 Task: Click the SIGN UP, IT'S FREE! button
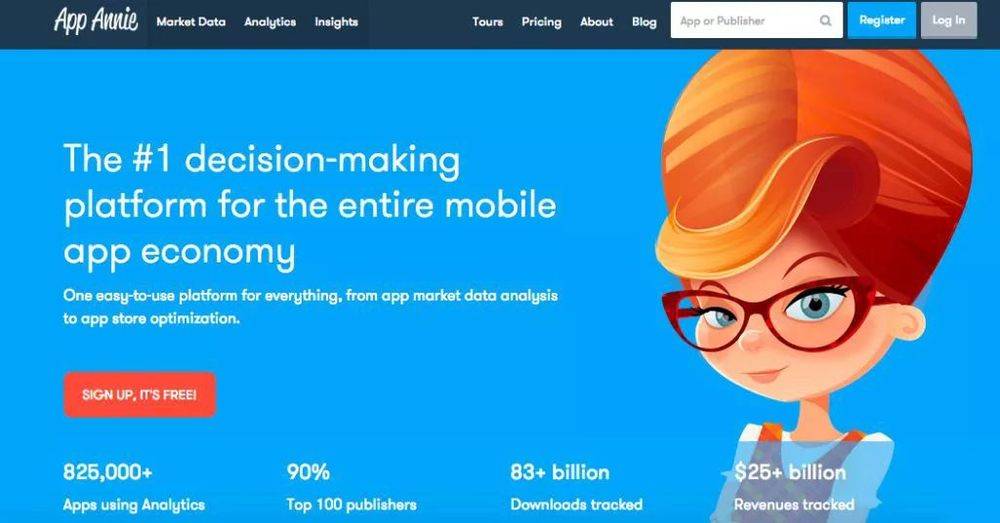tap(140, 395)
